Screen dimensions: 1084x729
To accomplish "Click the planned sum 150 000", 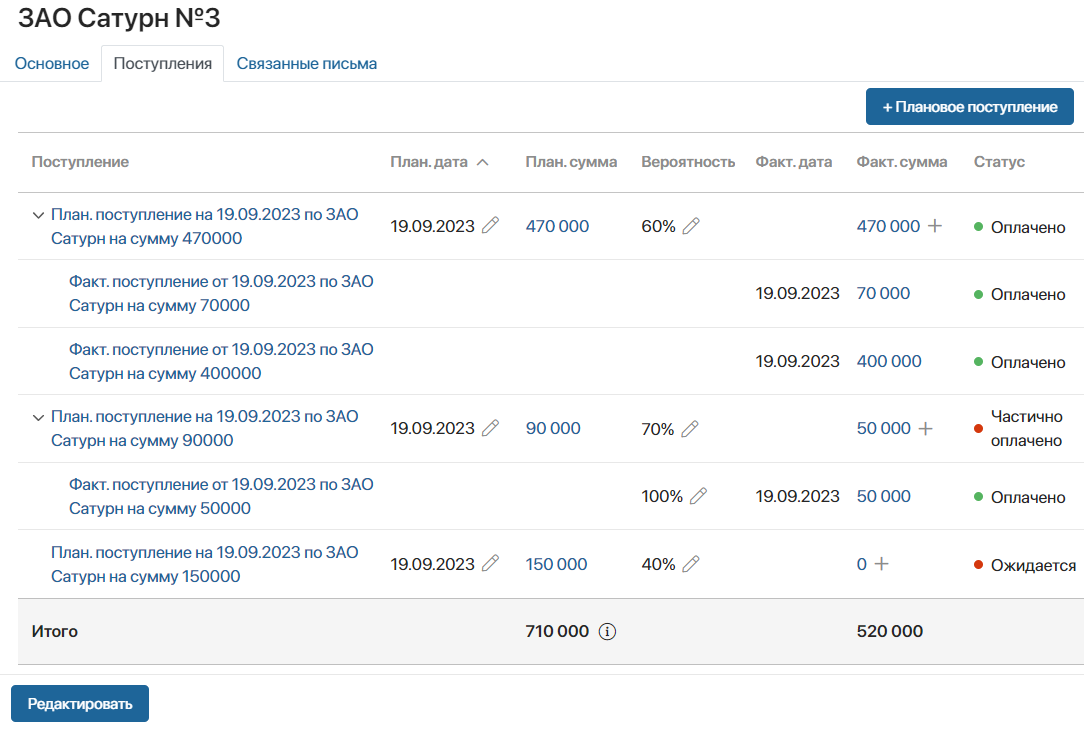I will pos(557,564).
